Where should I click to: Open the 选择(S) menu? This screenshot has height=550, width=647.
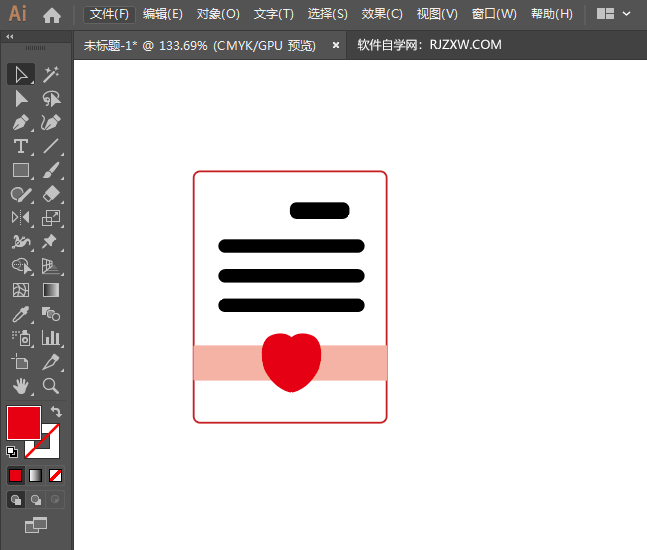tap(328, 14)
